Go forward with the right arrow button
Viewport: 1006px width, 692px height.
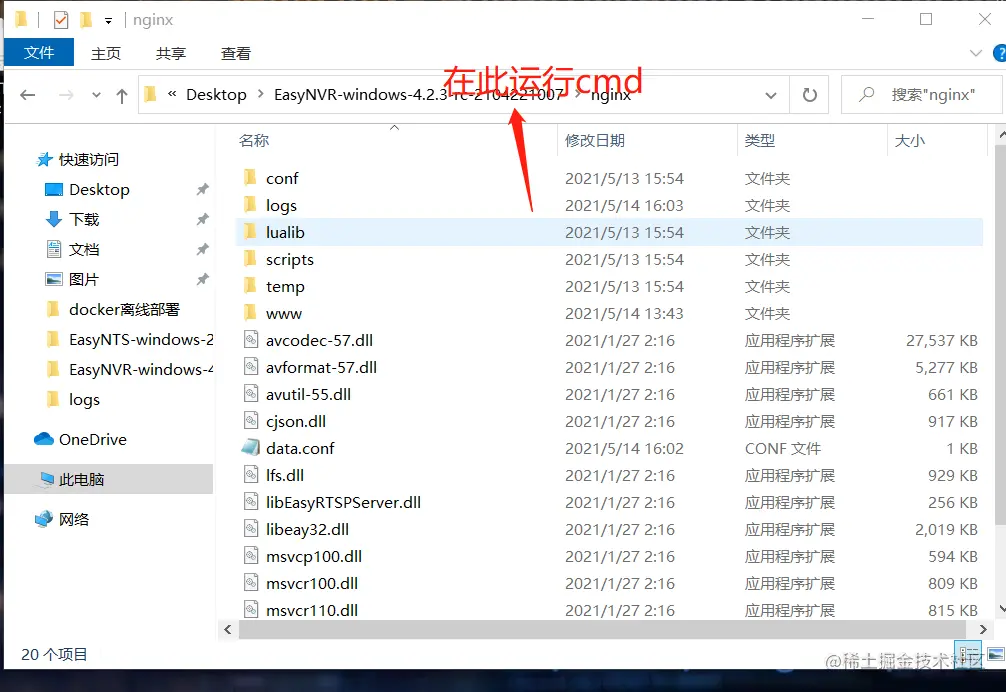tap(65, 96)
